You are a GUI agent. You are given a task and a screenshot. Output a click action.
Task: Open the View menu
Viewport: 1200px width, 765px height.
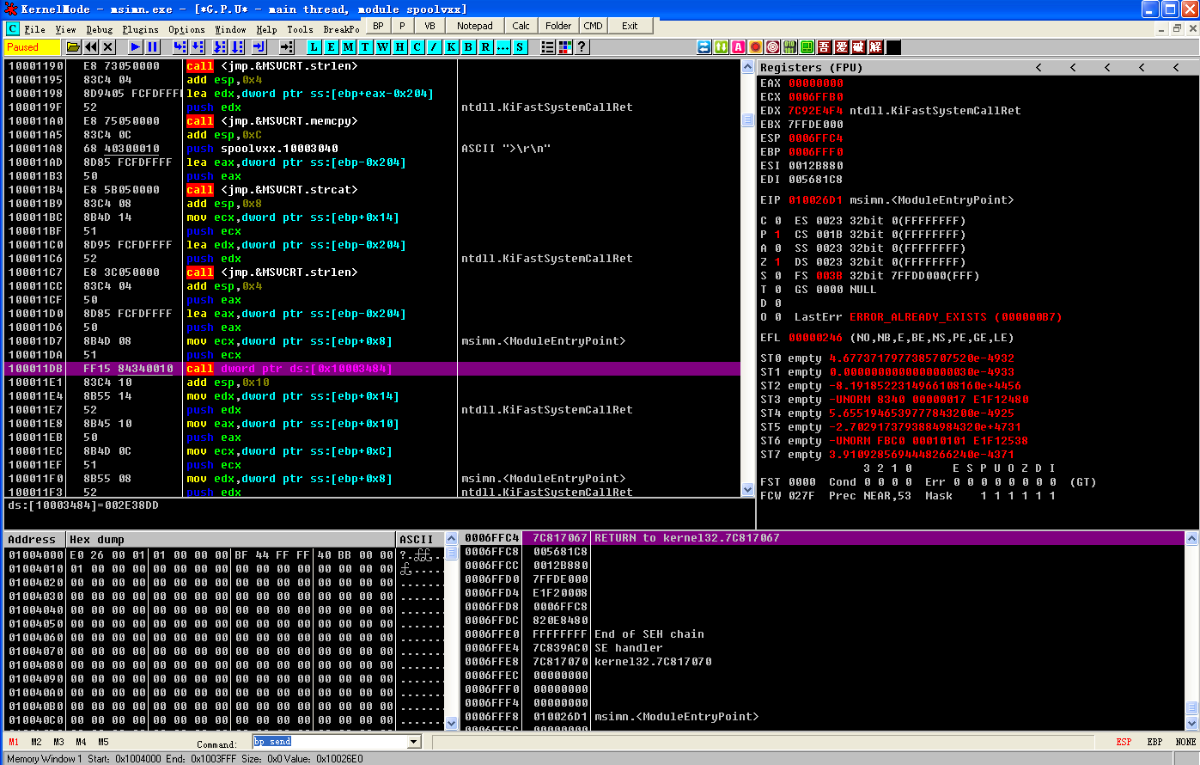point(66,29)
